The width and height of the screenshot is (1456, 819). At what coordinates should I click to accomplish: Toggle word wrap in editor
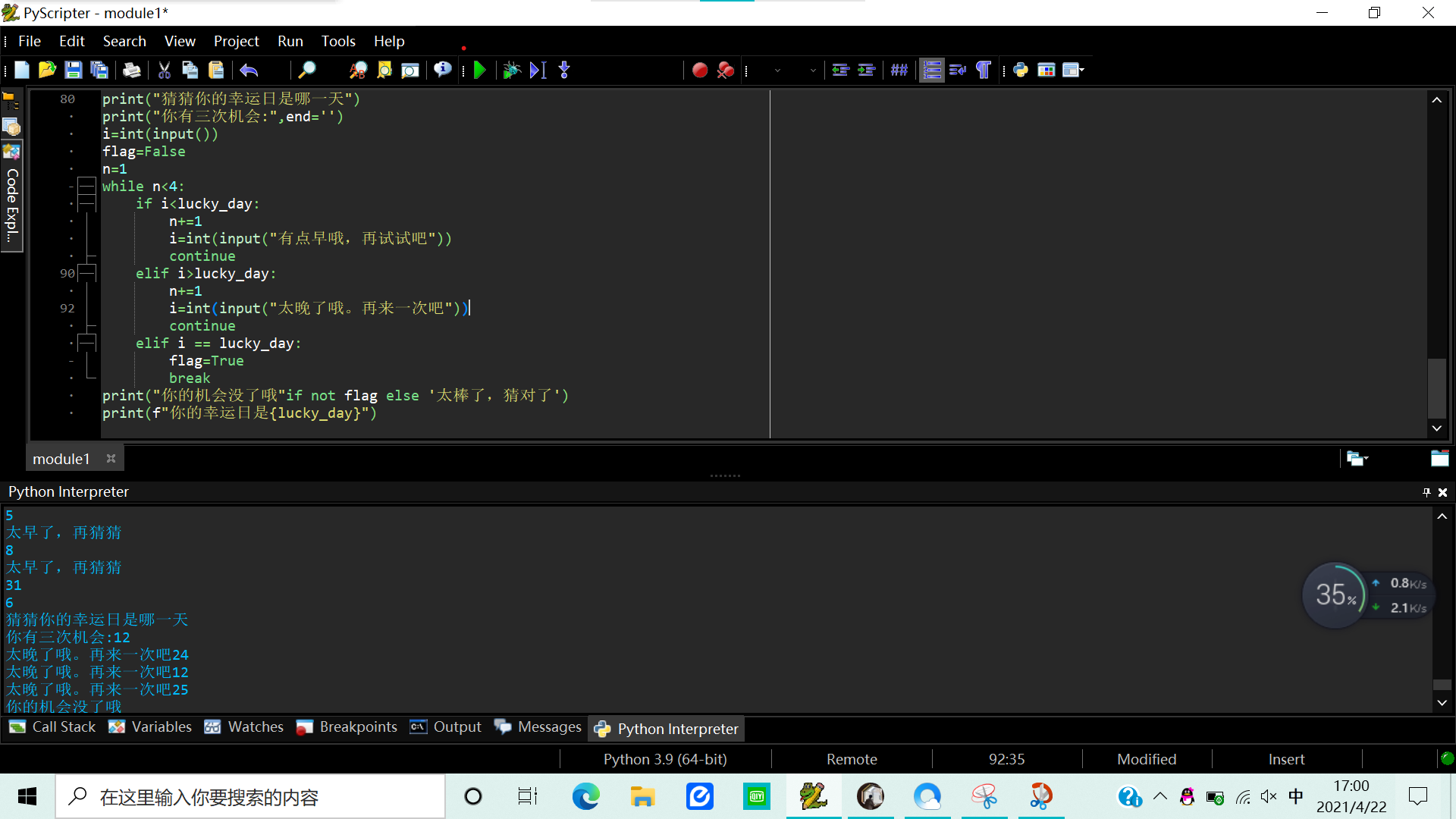[x=958, y=71]
